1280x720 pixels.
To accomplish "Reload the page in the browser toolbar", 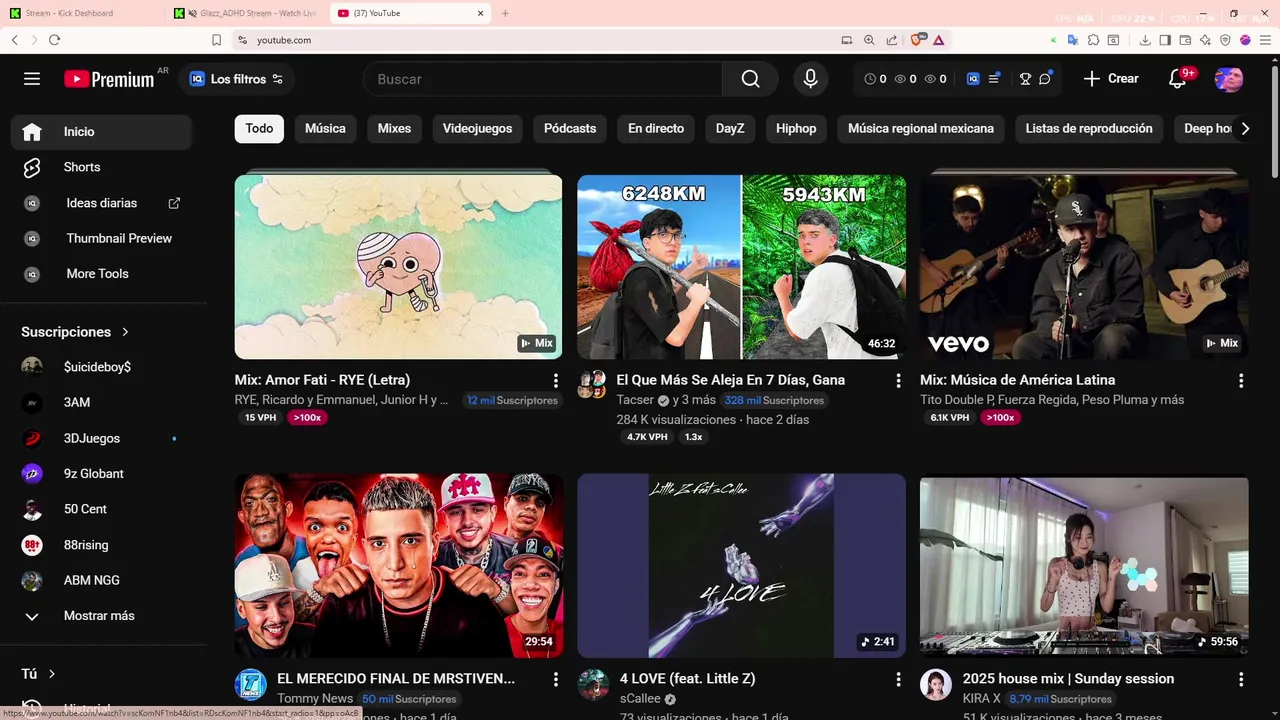I will coord(54,40).
